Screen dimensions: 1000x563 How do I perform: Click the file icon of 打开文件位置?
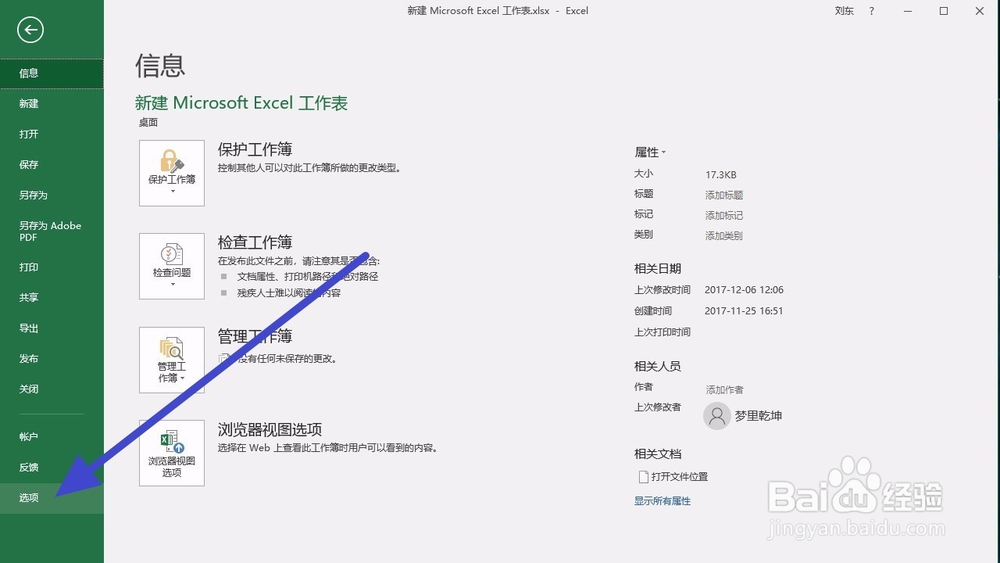643,476
